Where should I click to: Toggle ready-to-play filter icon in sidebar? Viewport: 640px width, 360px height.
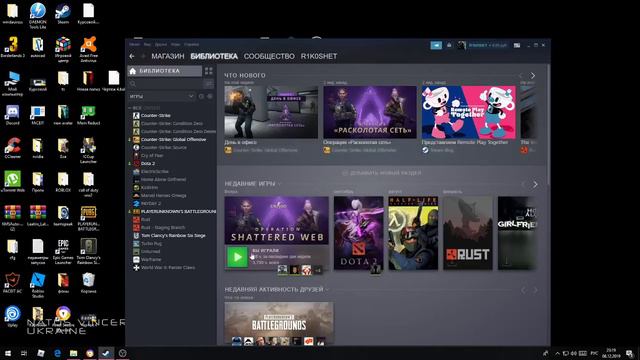[210, 96]
